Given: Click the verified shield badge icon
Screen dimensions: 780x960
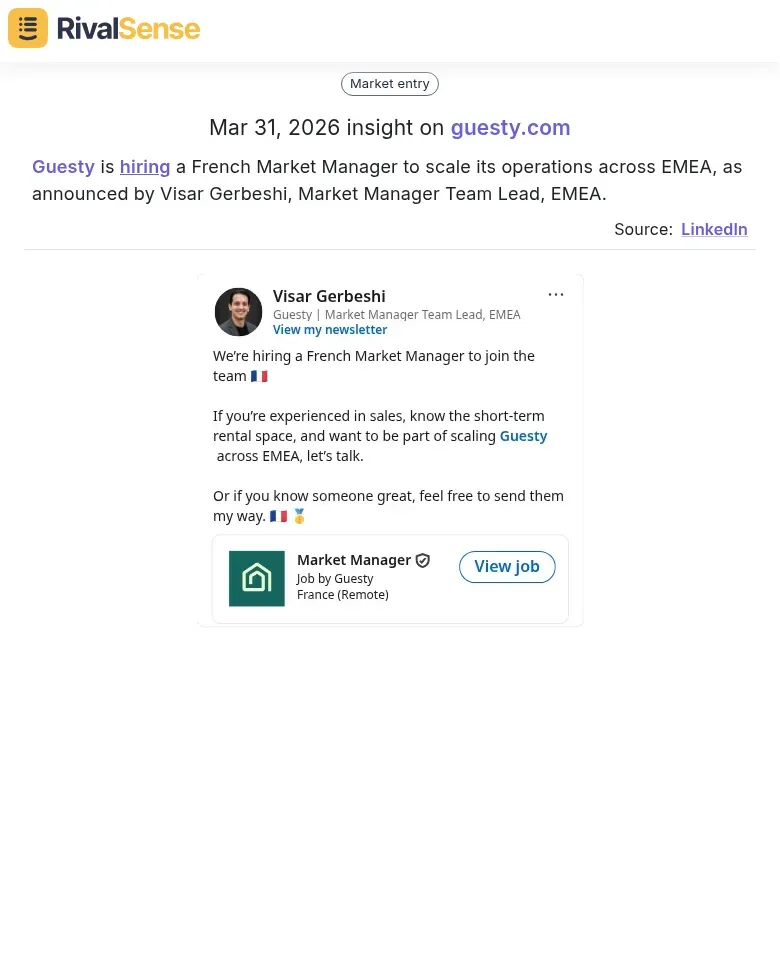Looking at the screenshot, I should click(x=423, y=561).
